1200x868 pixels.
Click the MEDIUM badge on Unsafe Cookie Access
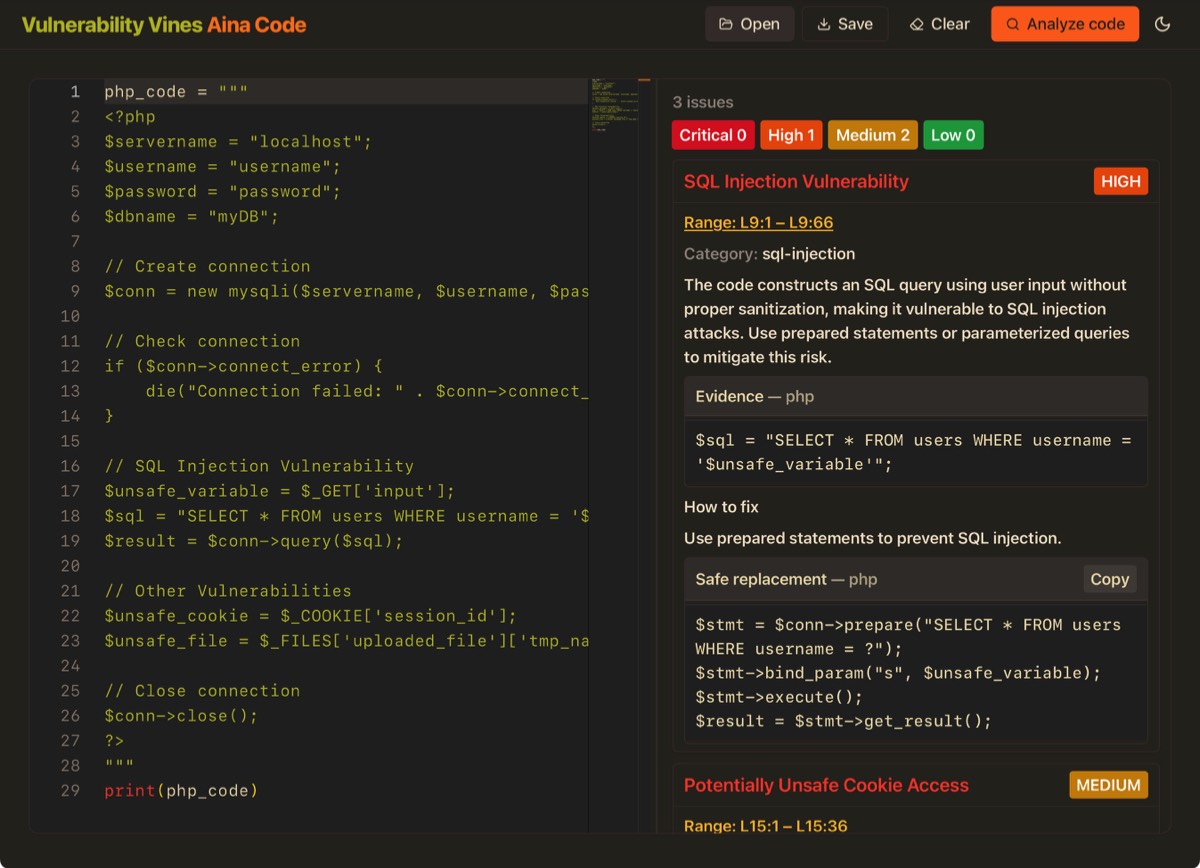click(1108, 785)
